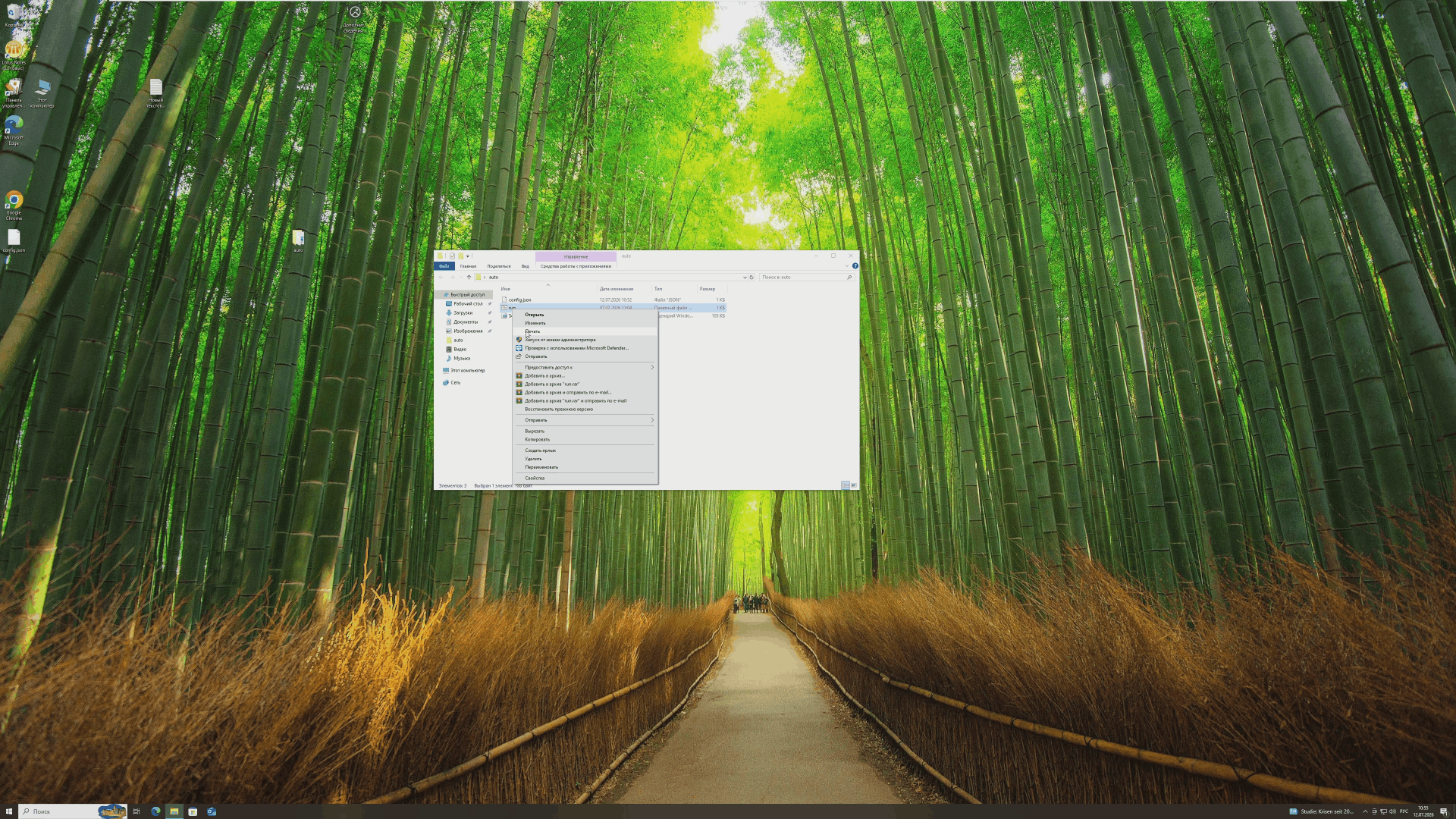Open the address bar history dropdown
Screen dimensions: 1456x819
tap(745, 278)
